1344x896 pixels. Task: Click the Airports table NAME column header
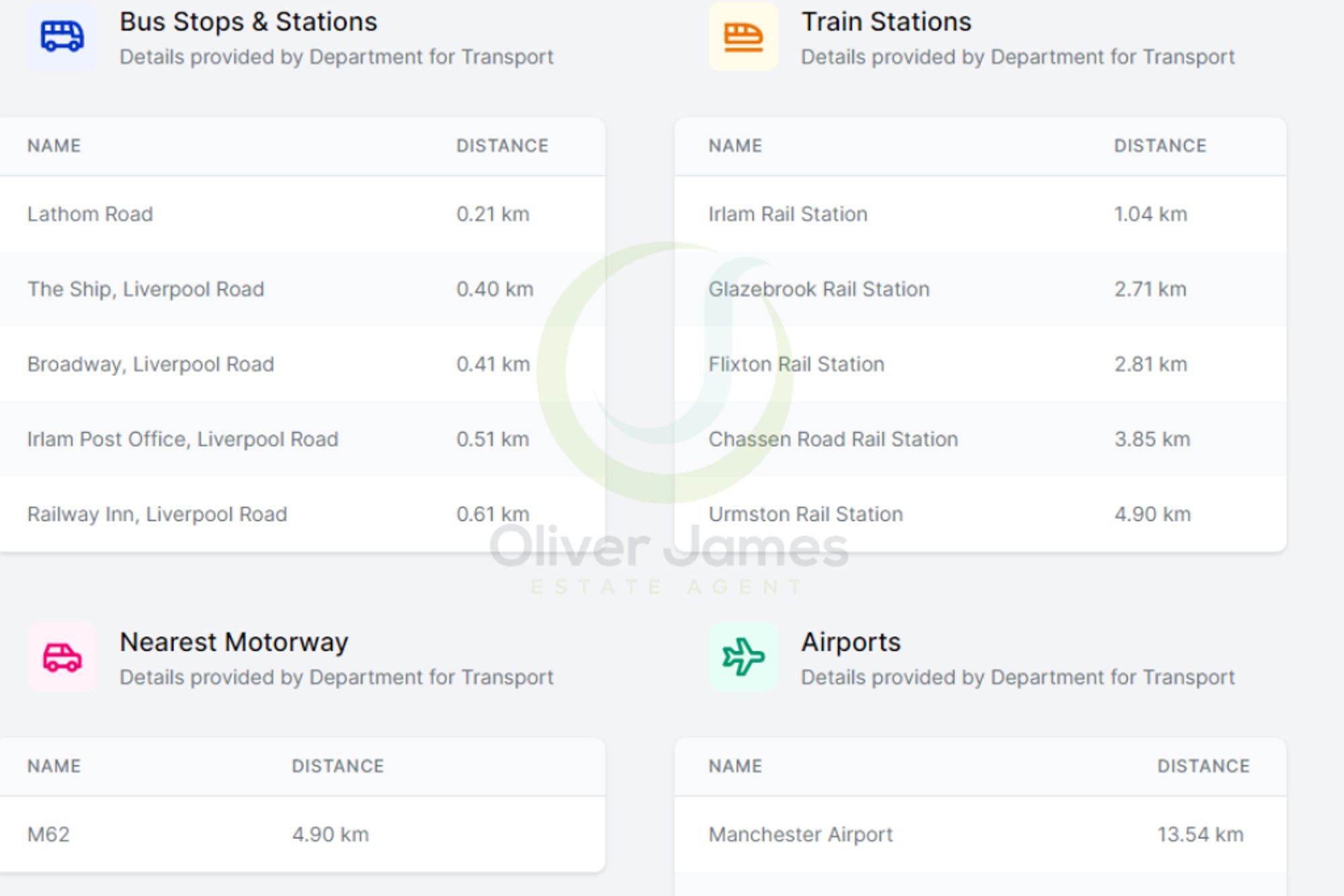[735, 766]
